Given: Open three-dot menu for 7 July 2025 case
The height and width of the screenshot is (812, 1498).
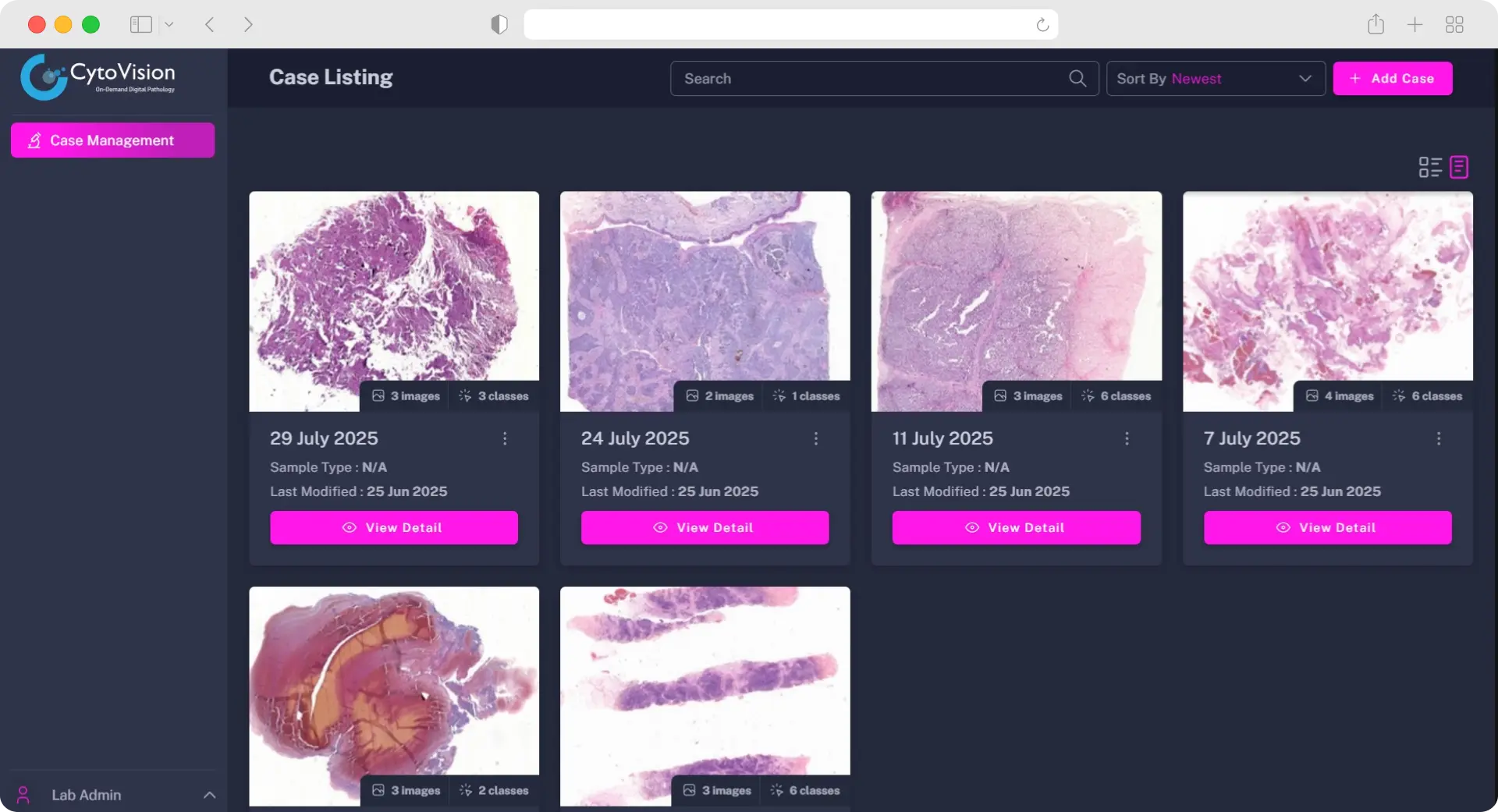Looking at the screenshot, I should (x=1438, y=438).
